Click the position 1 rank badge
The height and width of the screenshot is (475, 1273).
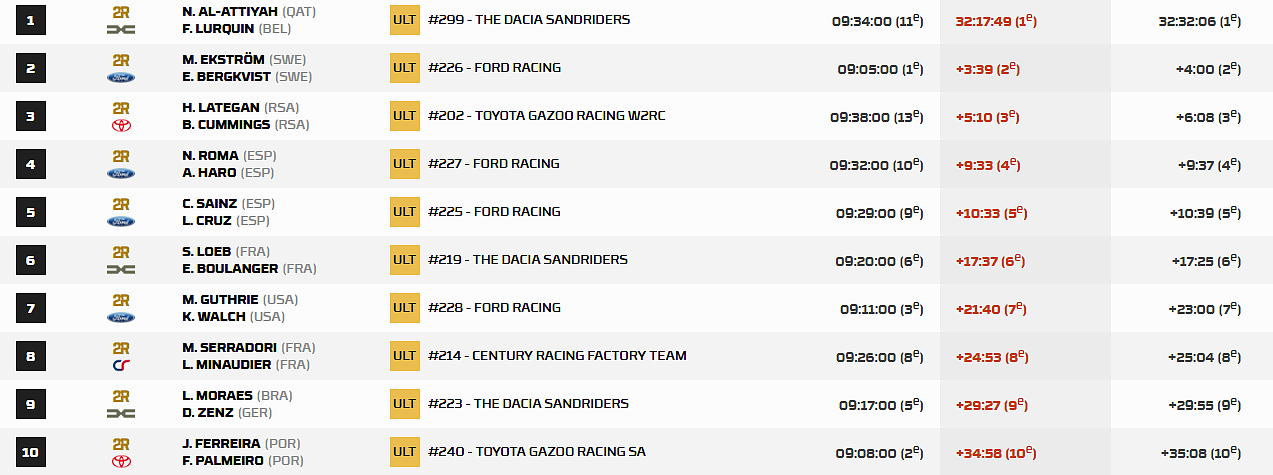[x=31, y=20]
